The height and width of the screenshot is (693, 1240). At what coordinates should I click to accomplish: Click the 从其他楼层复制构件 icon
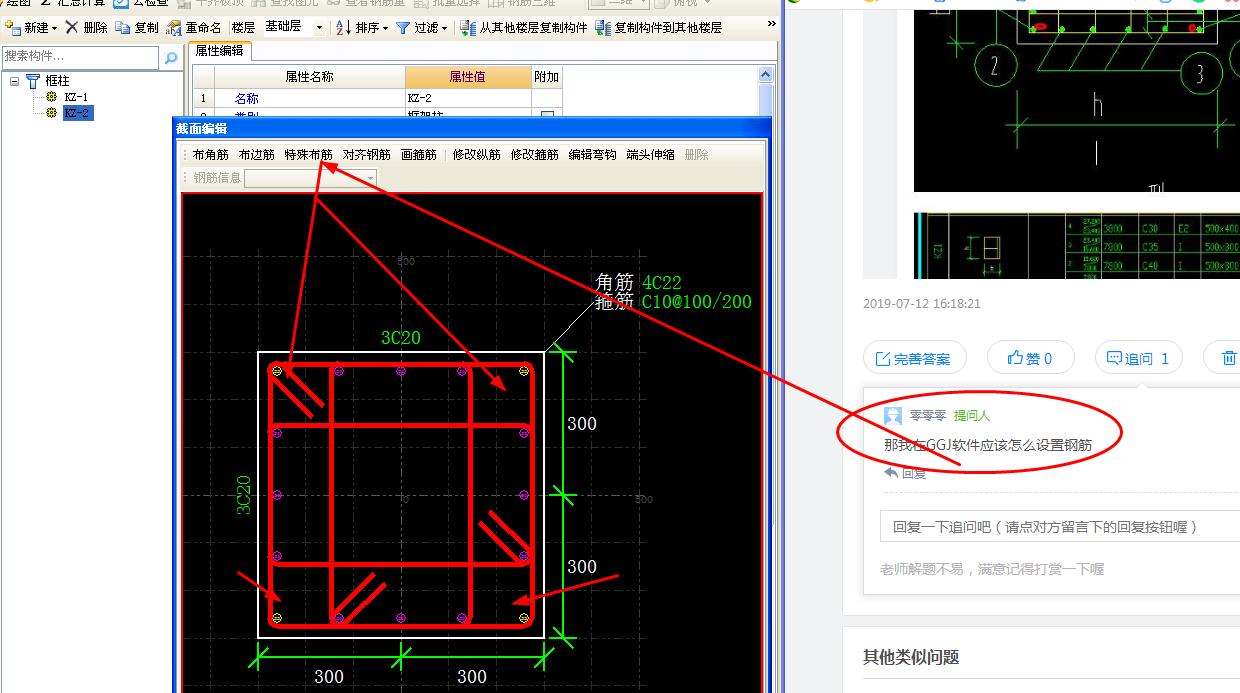tap(468, 28)
